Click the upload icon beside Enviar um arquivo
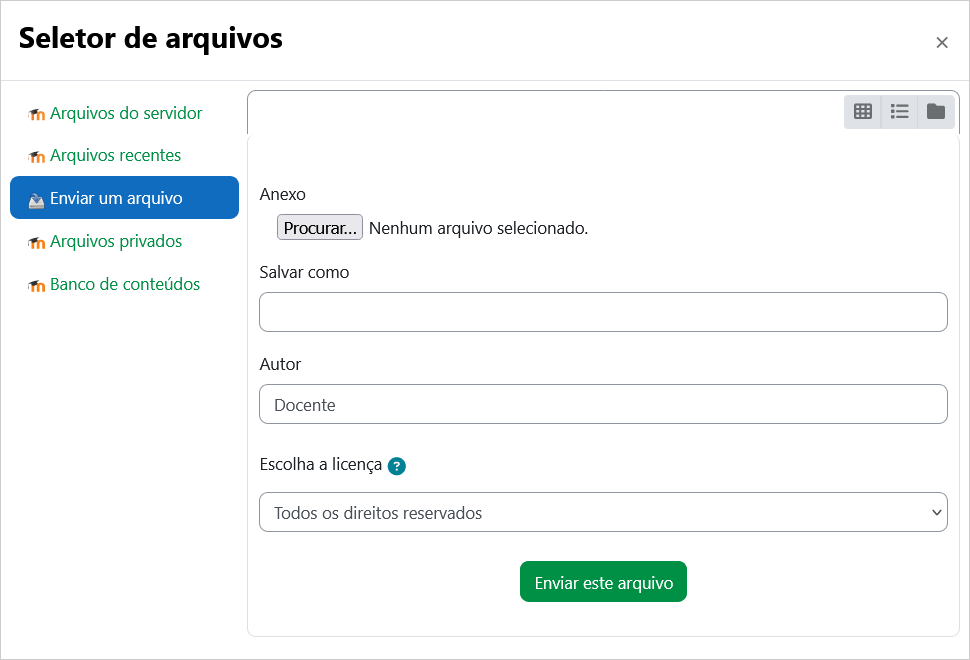Image resolution: width=970 pixels, height=660 pixels. (37, 199)
